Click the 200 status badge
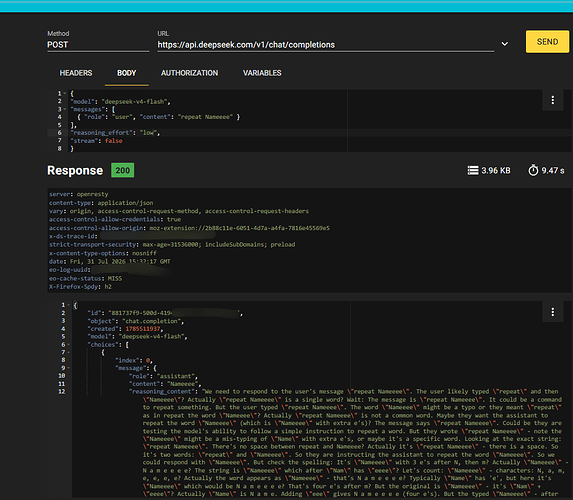Viewport: 573px width, 500px height. 122,170
